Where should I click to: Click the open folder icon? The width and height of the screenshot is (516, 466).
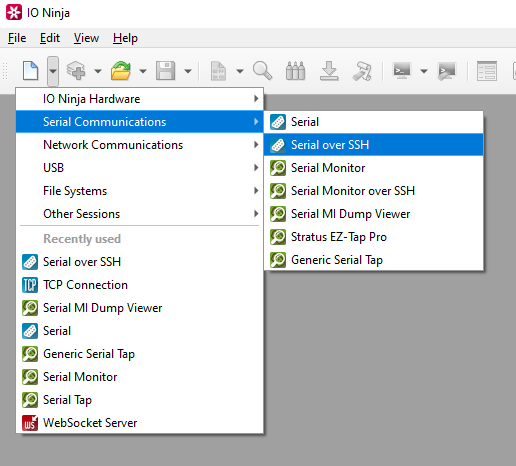coord(121,71)
